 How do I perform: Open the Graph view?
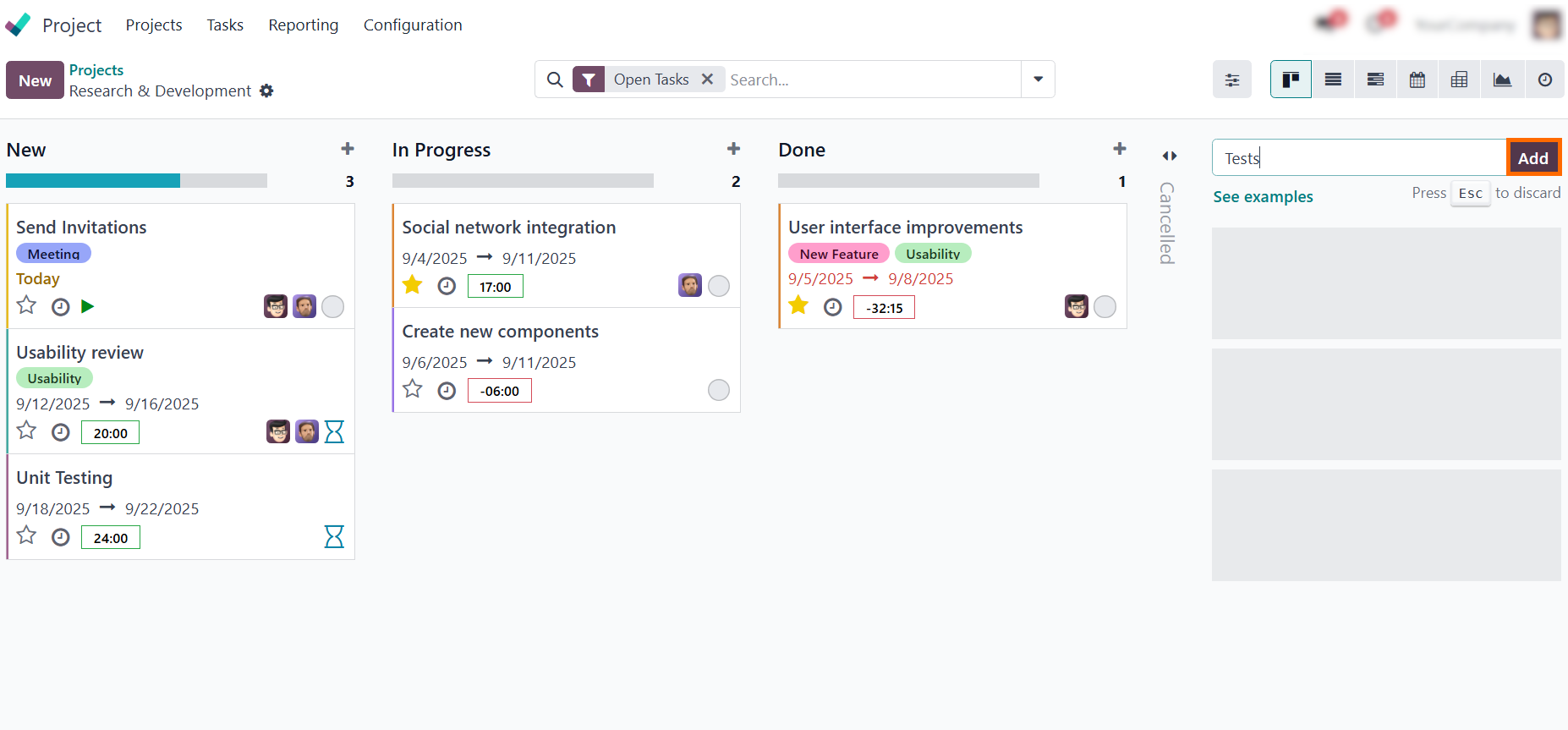pyautogui.click(x=1503, y=79)
